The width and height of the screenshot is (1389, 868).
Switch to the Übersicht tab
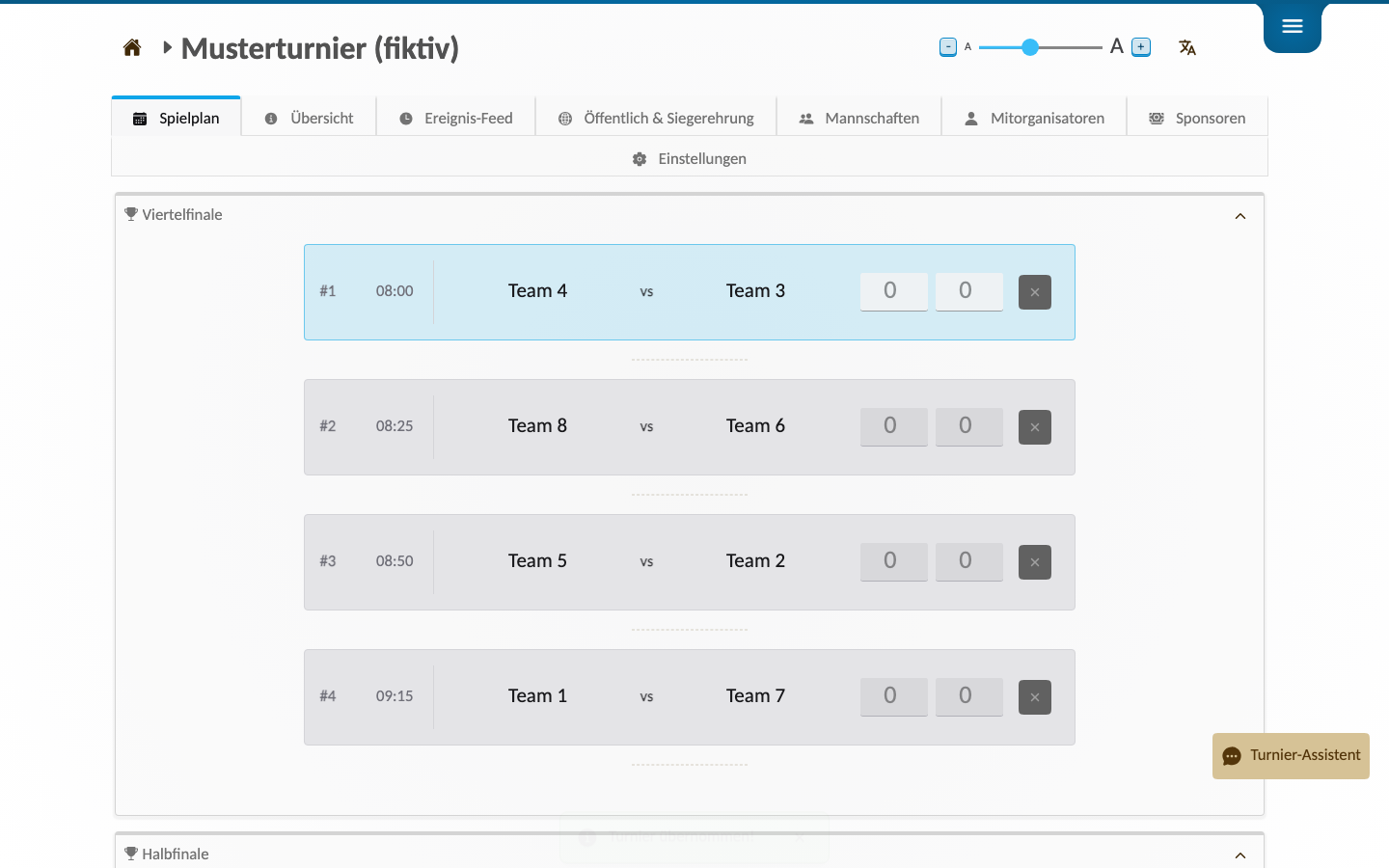[x=309, y=118]
